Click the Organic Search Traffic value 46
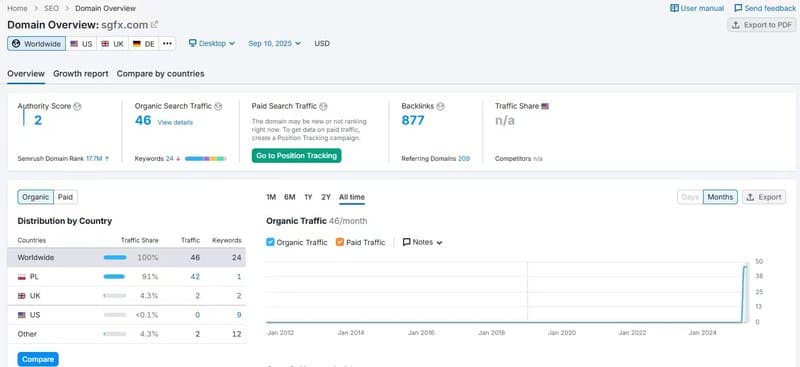Screen dimensions: 800x367 [x=143, y=120]
